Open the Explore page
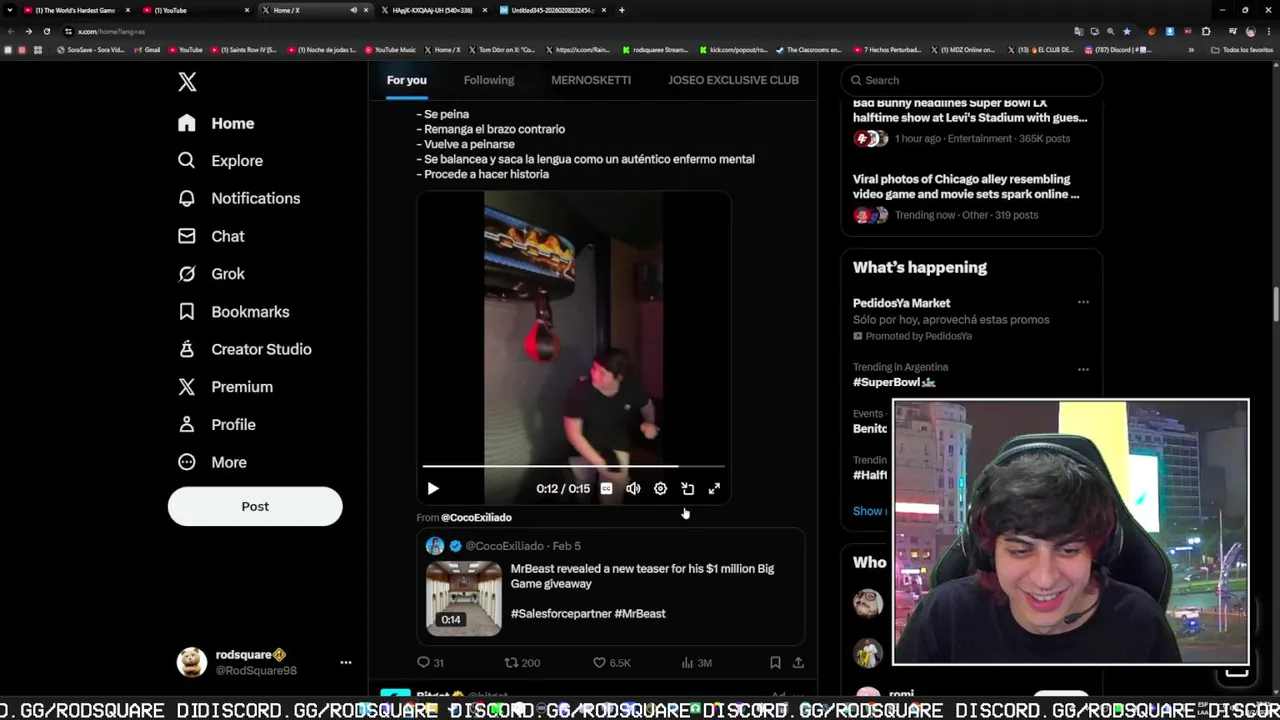 point(220,160)
